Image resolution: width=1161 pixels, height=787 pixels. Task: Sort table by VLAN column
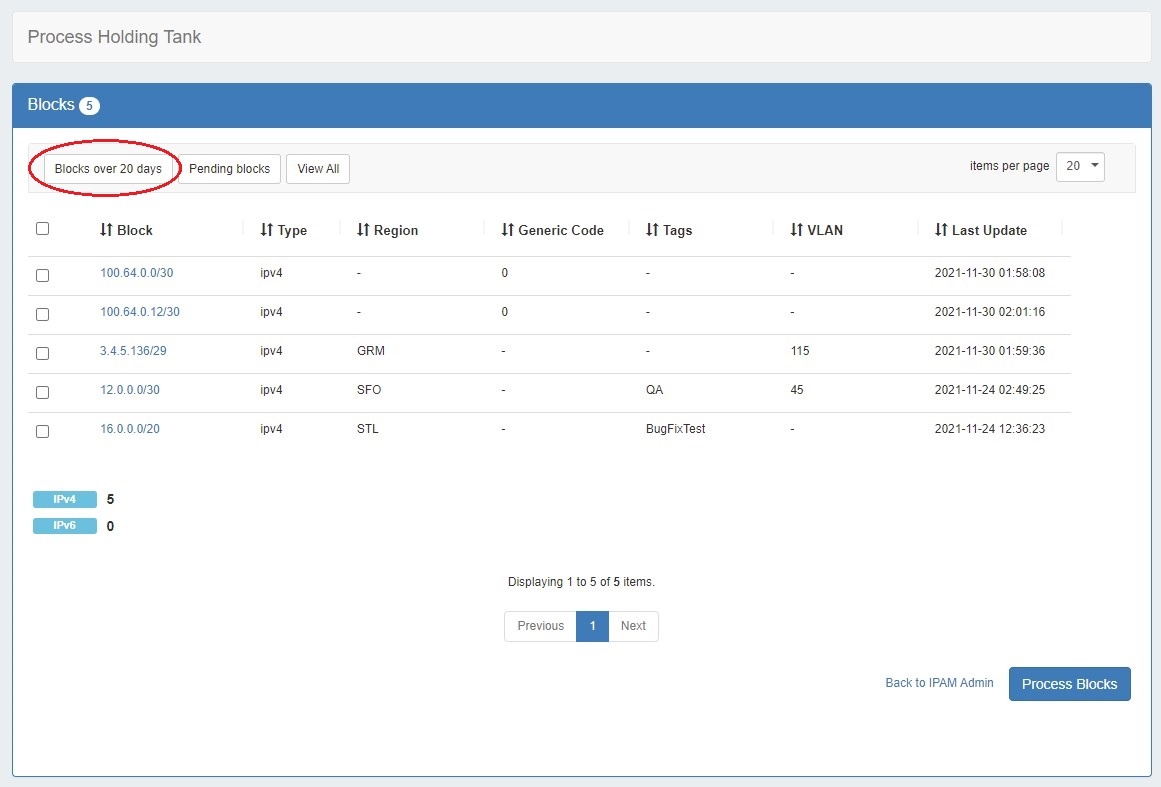coord(817,230)
